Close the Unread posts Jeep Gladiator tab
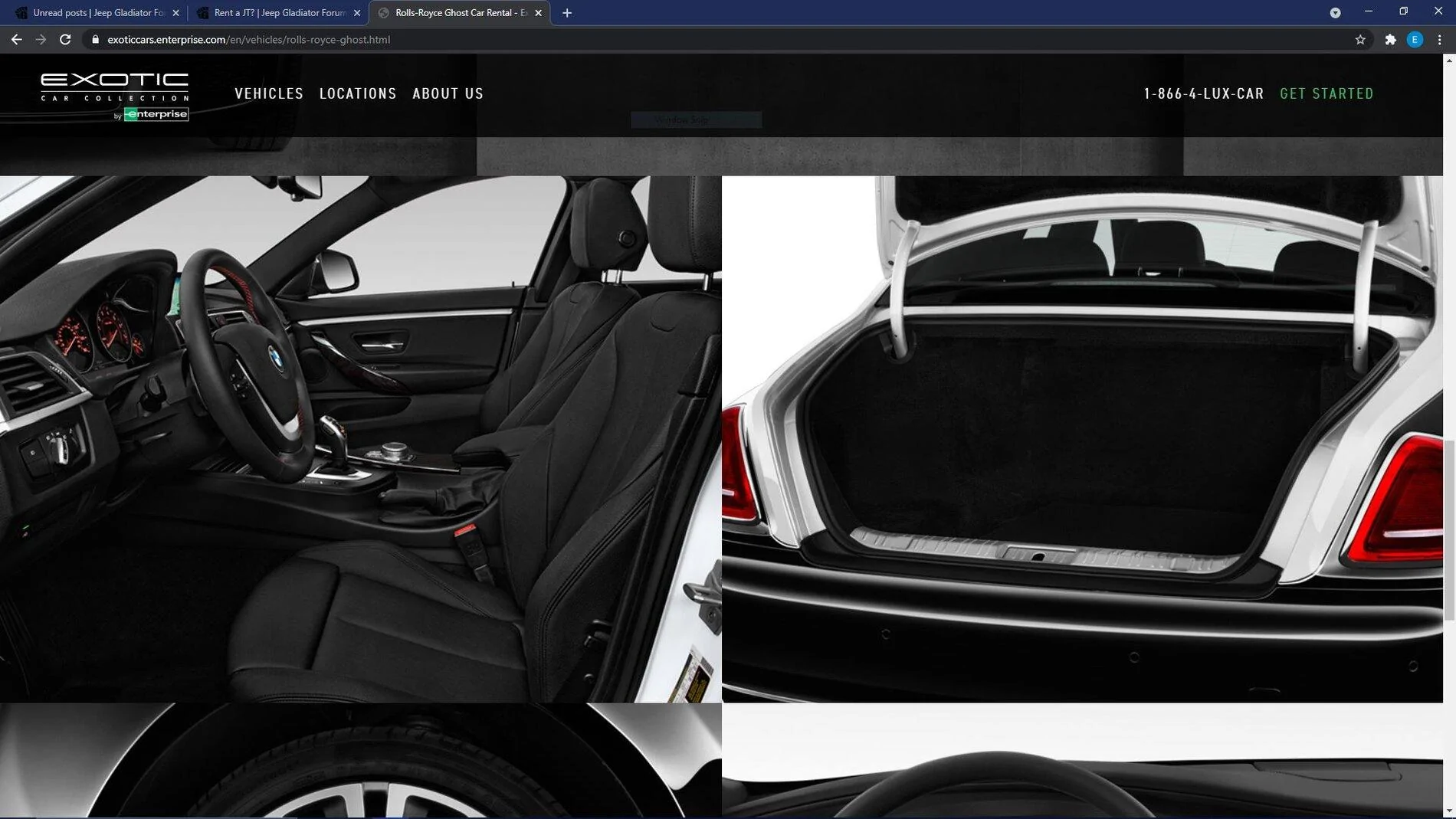 pos(175,12)
